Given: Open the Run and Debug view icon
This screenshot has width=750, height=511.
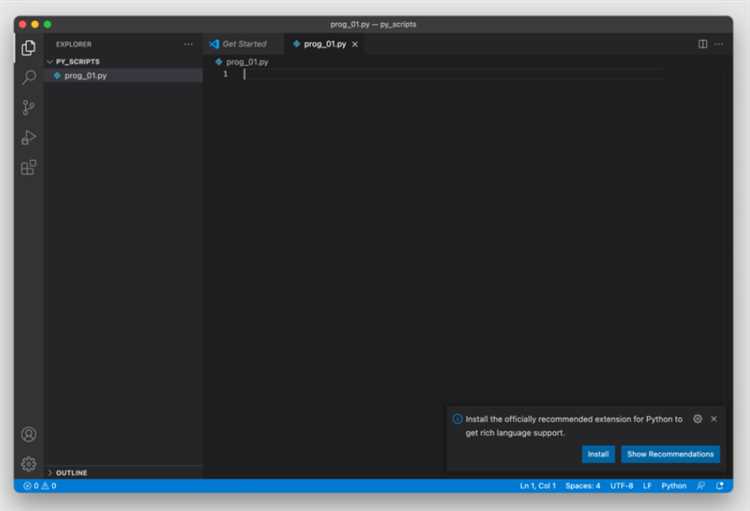Looking at the screenshot, I should [x=28, y=137].
